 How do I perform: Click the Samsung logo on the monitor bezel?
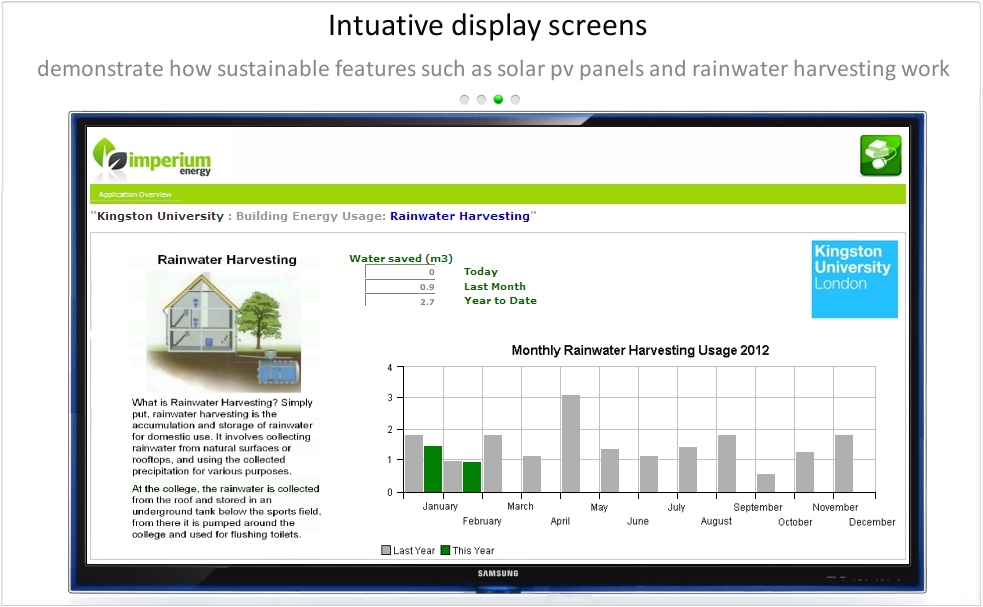coord(498,573)
